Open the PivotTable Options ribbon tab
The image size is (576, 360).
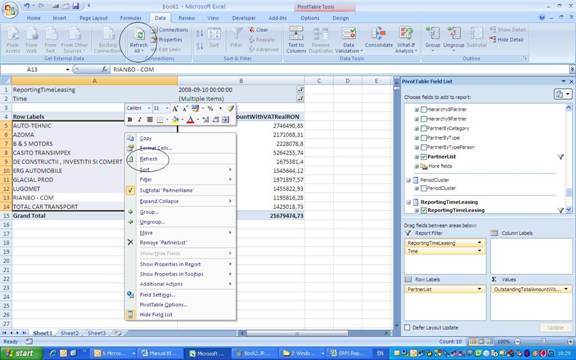[x=310, y=18]
